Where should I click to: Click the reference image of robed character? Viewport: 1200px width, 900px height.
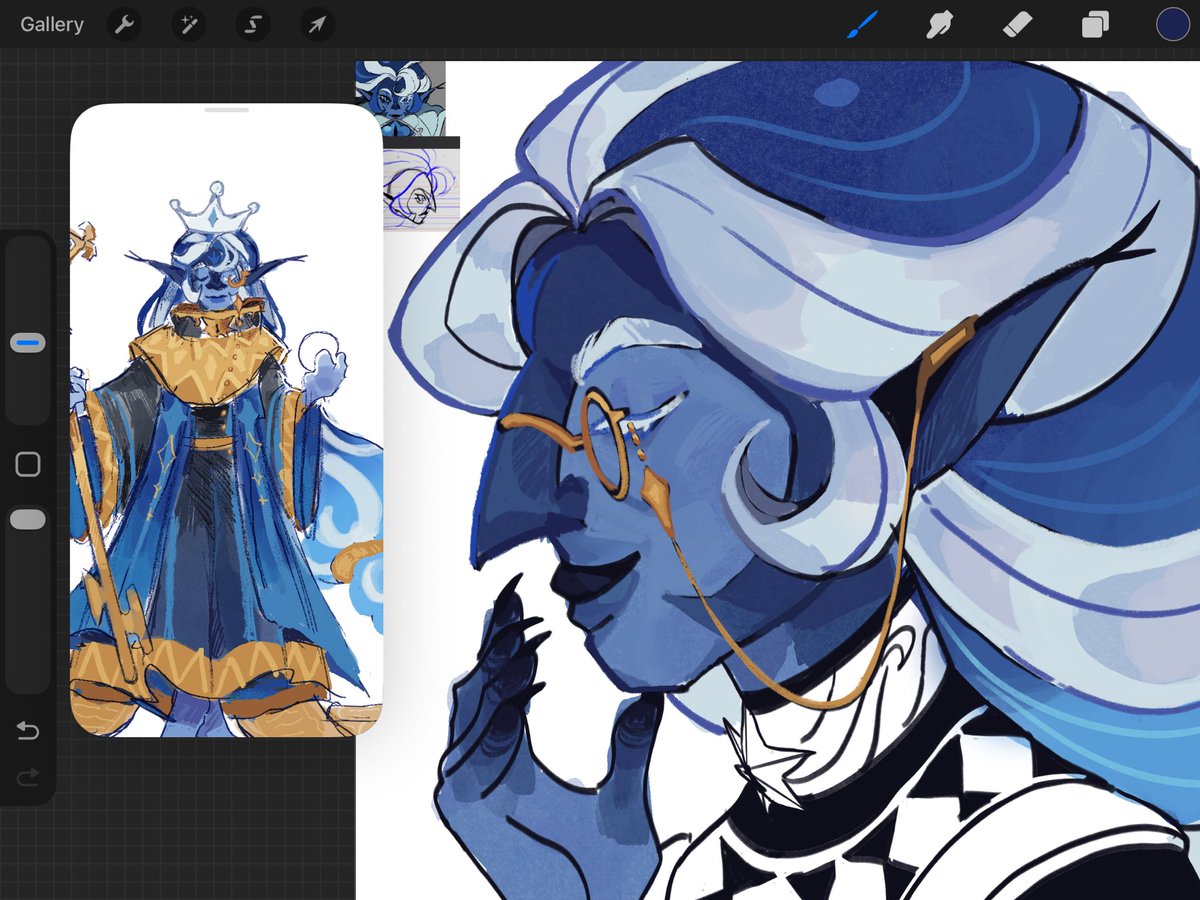(x=227, y=420)
